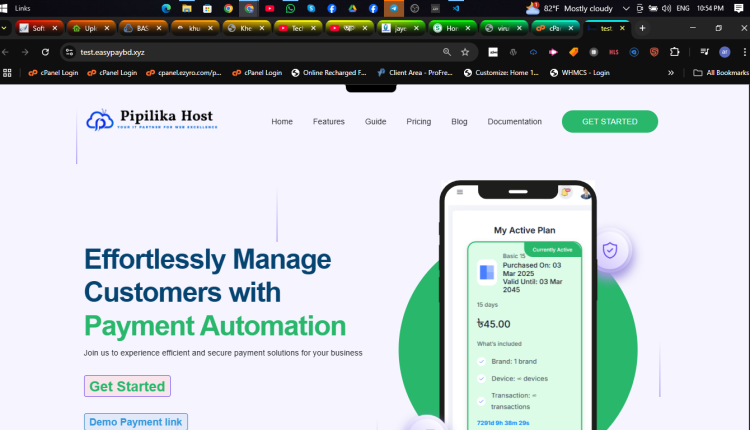The image size is (750, 430).
Task: Open Microsoft Edge from the taskbar
Action: point(166,8)
